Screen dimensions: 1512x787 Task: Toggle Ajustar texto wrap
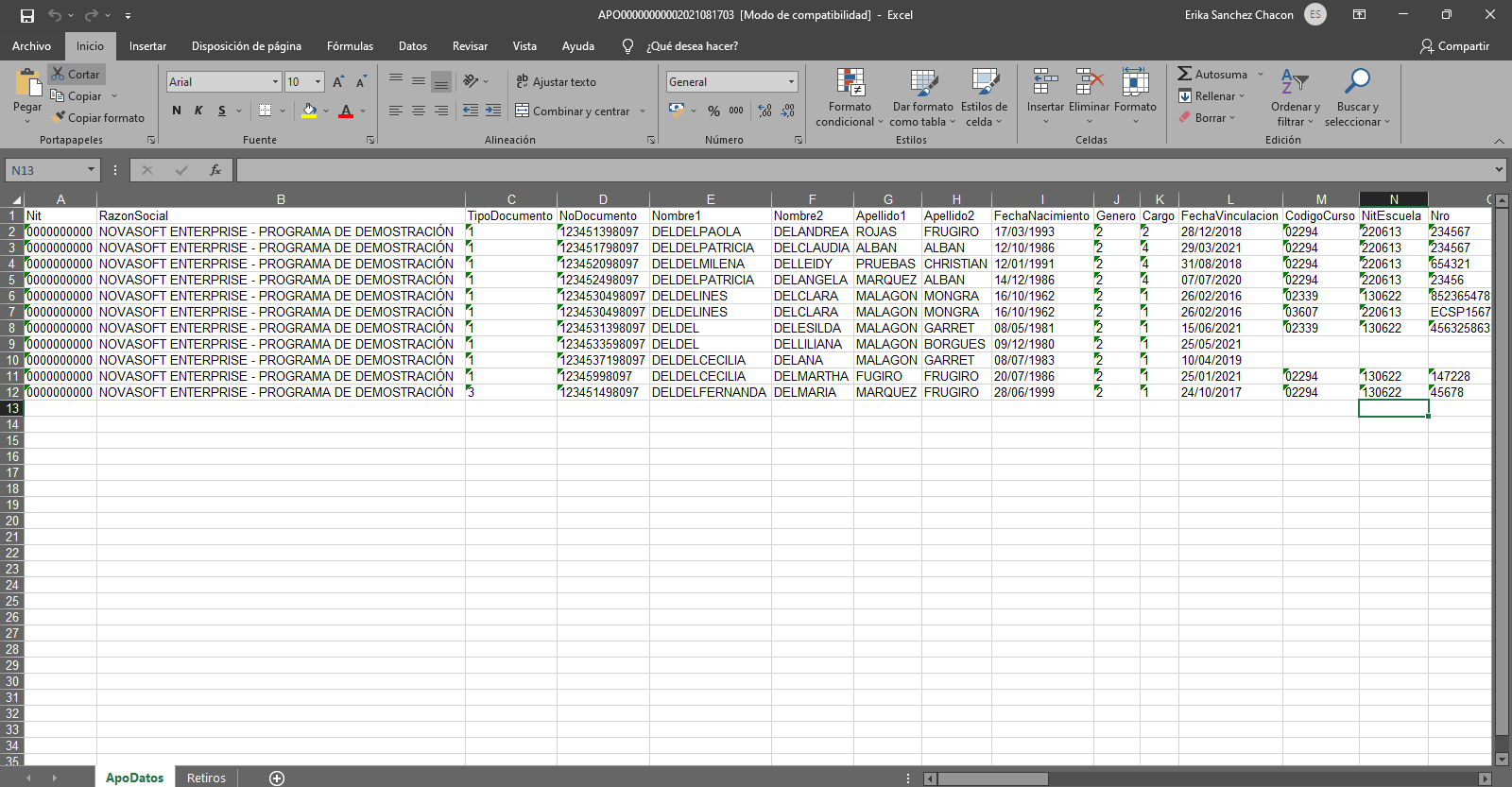tap(556, 82)
